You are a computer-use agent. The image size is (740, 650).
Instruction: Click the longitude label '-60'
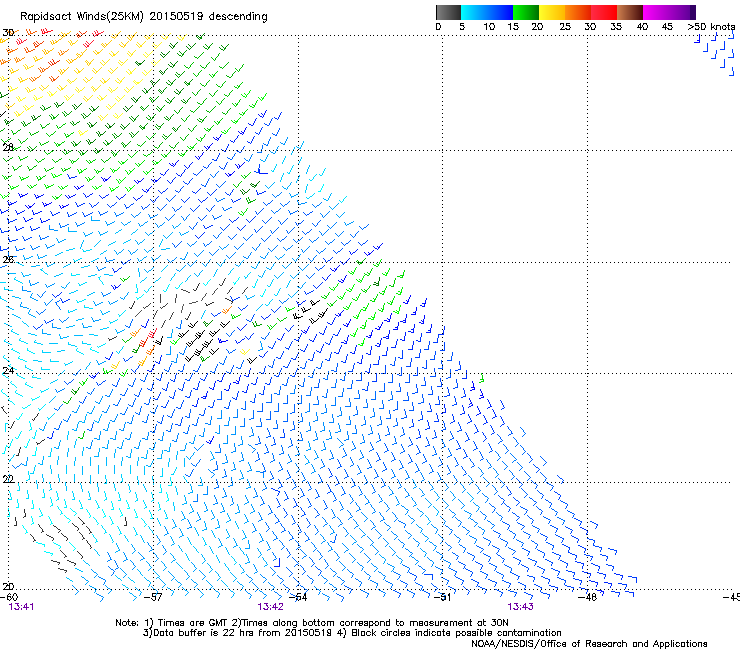(x=9, y=597)
